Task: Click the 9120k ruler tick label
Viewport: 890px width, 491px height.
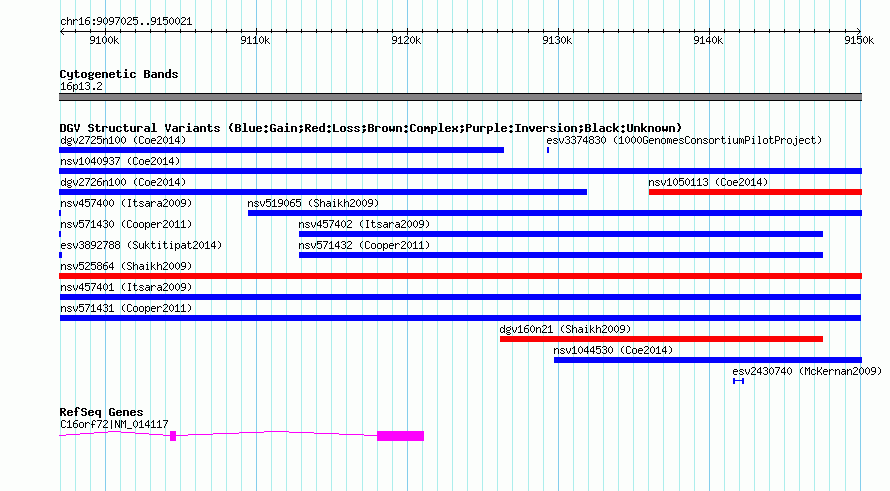Action: (406, 40)
